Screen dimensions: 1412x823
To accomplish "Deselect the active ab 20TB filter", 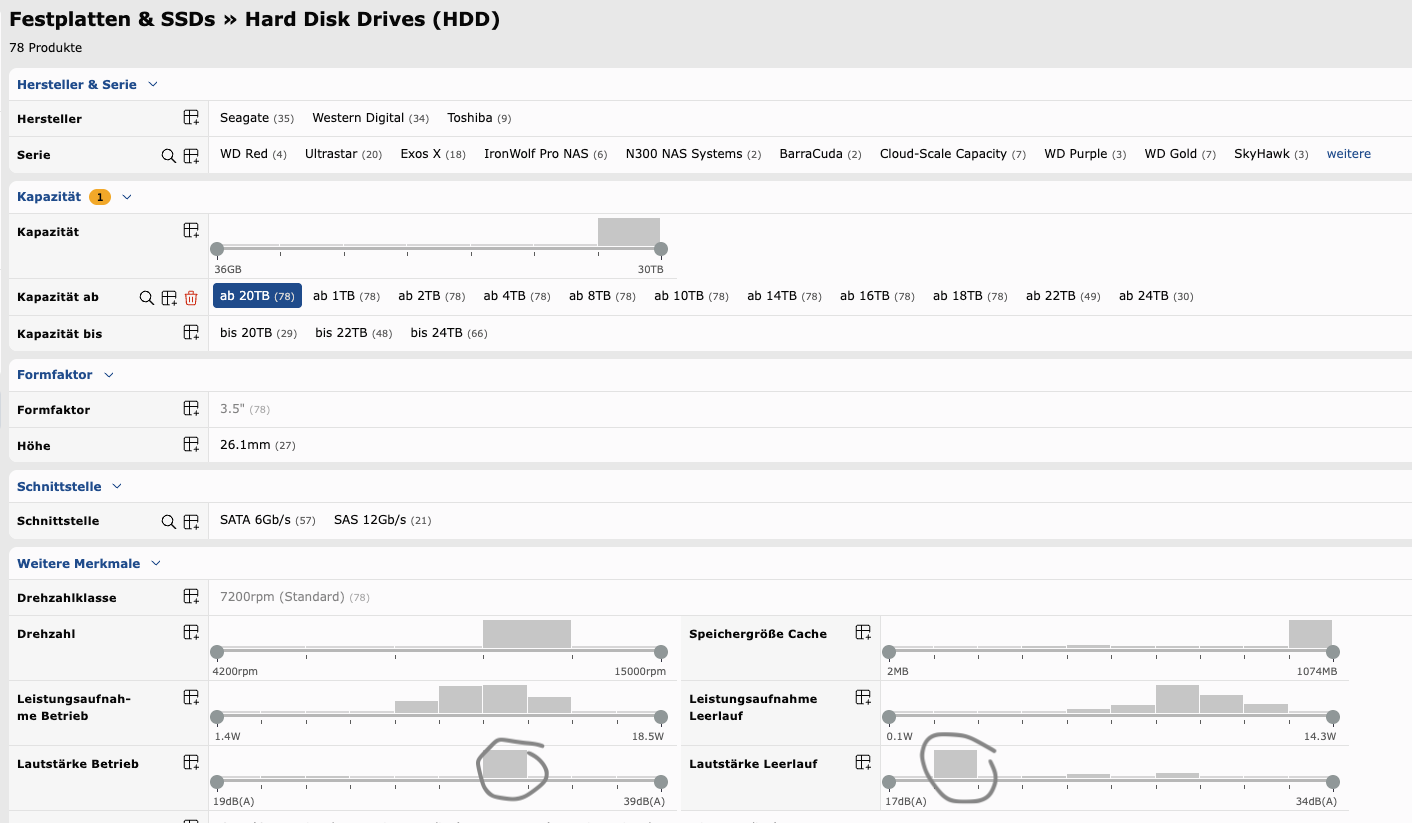I will (257, 296).
